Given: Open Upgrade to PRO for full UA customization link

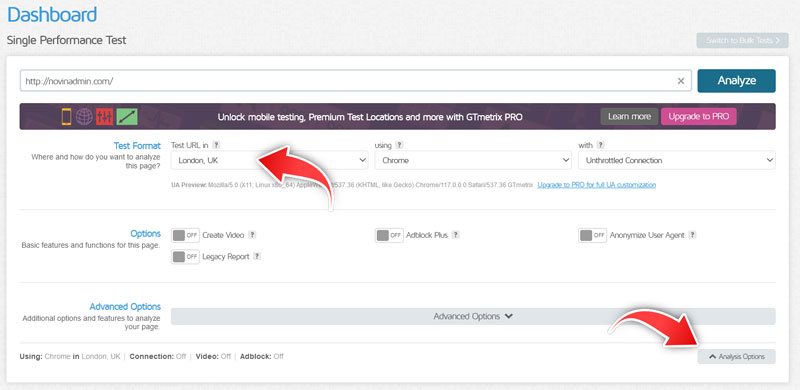Looking at the screenshot, I should pyautogui.click(x=596, y=185).
